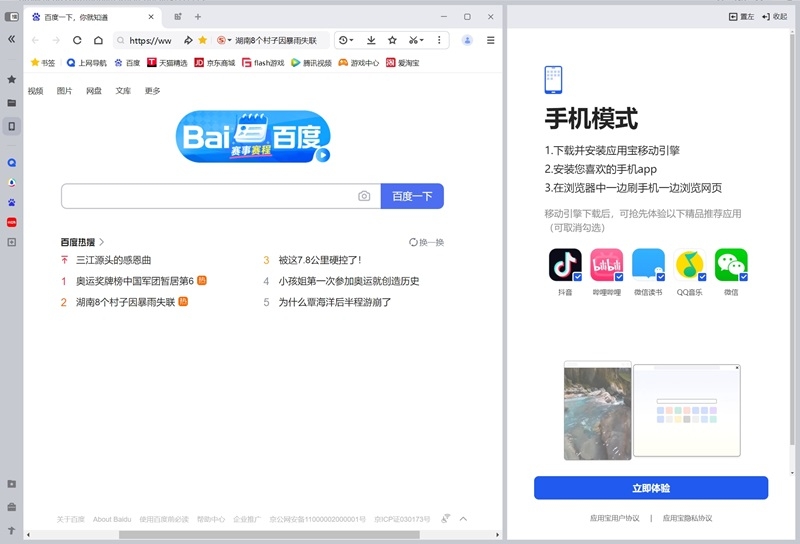Open the 上网导航 bookmark

(x=87, y=63)
